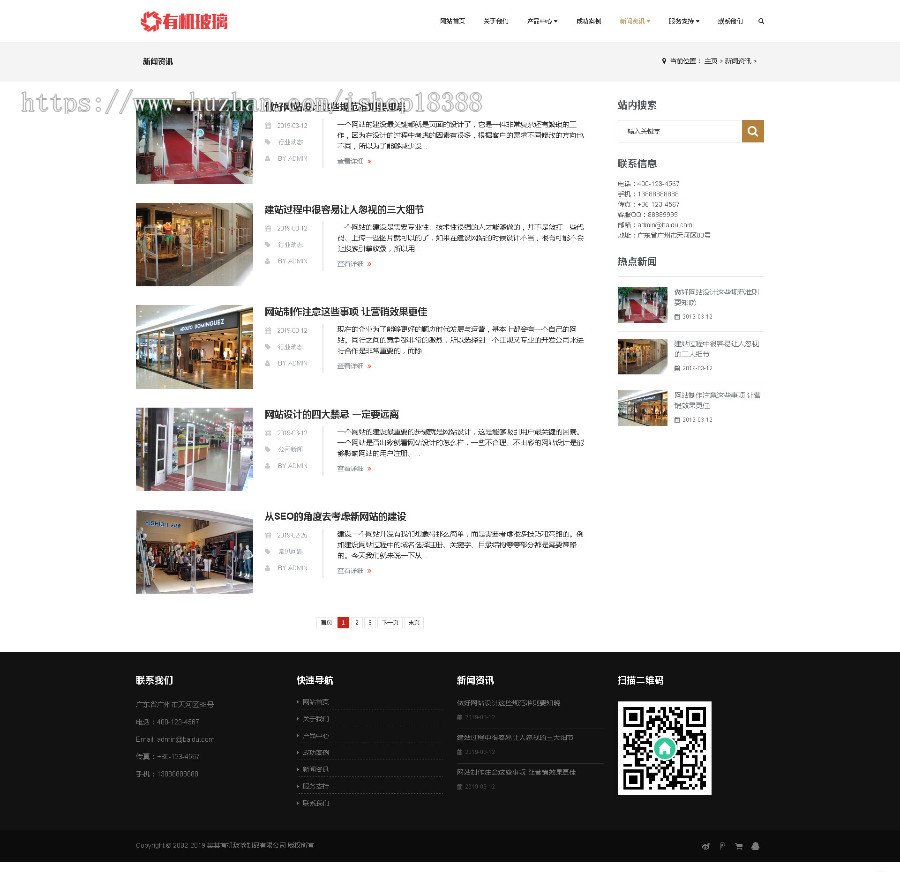900x872 pixels.
Task: Open article 从SEO的角度去考虑新网站的建设
Action: (335, 517)
